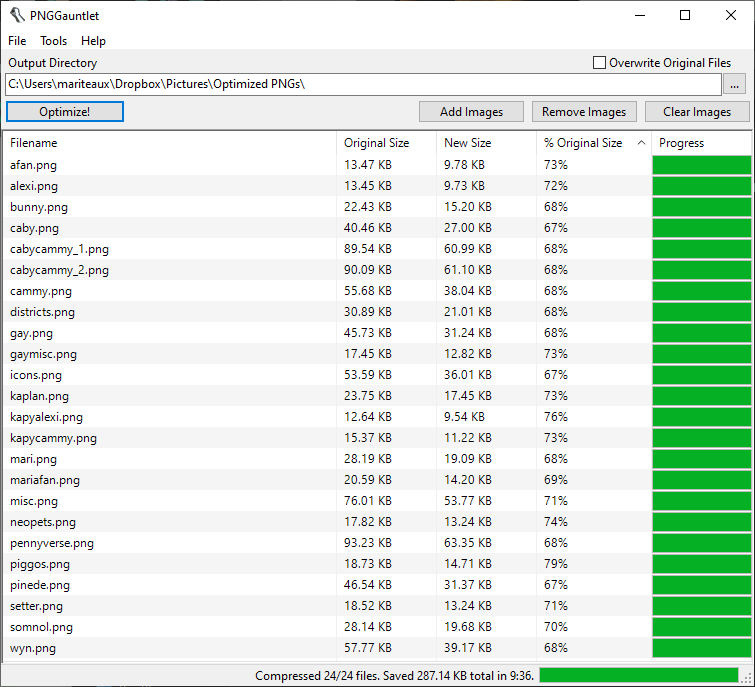Click the PNGGauntlet app icon in title bar
The width and height of the screenshot is (755, 687).
[x=17, y=15]
